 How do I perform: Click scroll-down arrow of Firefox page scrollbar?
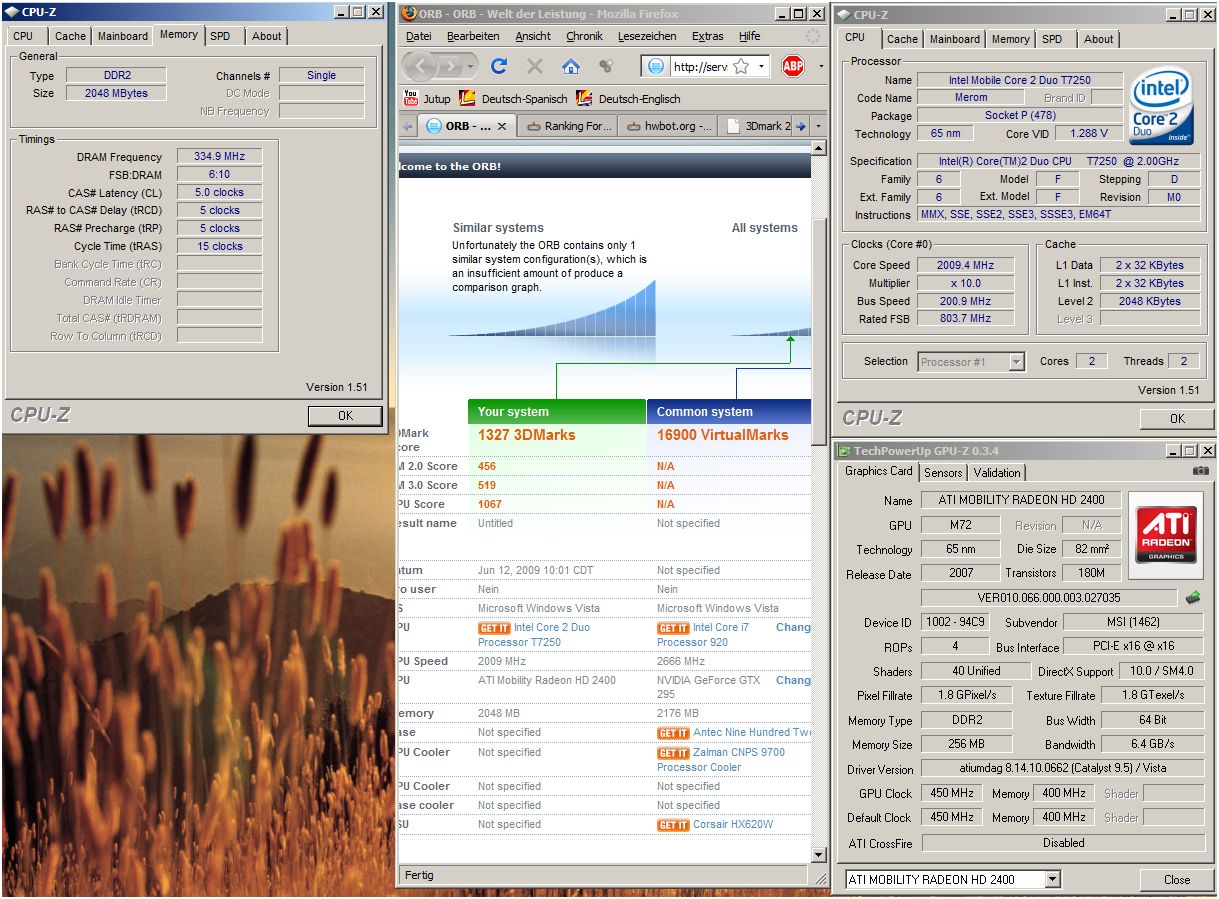819,855
